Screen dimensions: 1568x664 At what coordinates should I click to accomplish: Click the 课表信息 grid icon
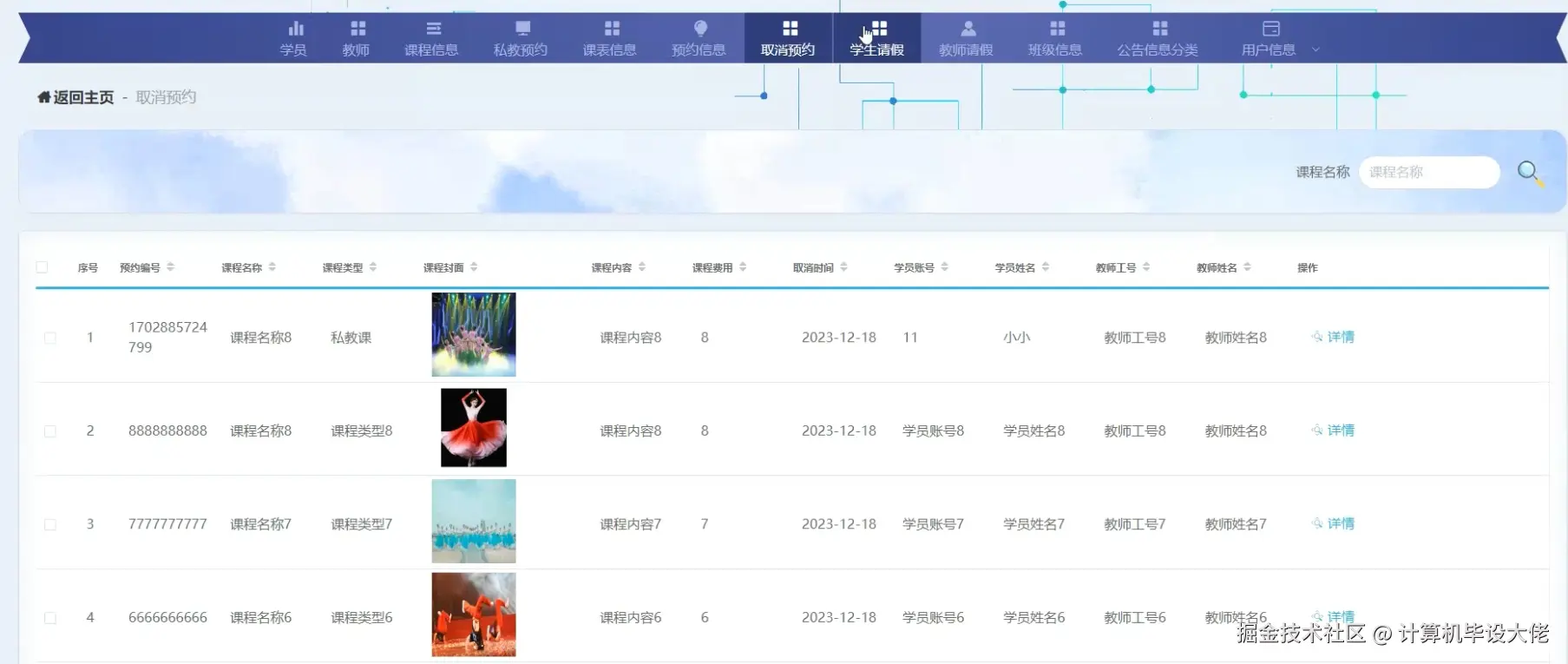(612, 29)
